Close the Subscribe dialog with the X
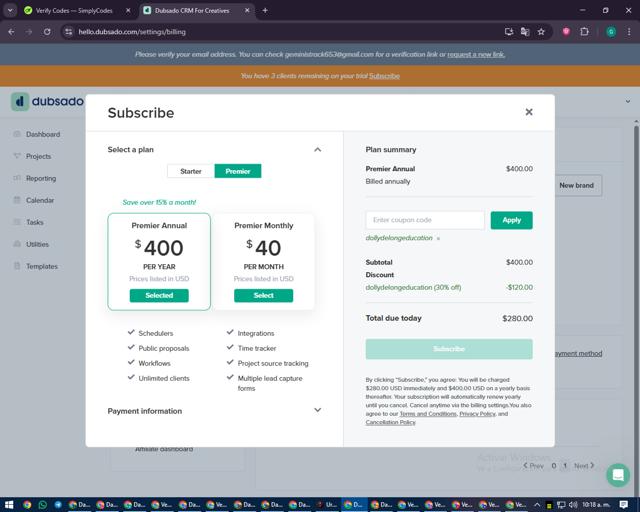640x512 pixels. click(529, 112)
